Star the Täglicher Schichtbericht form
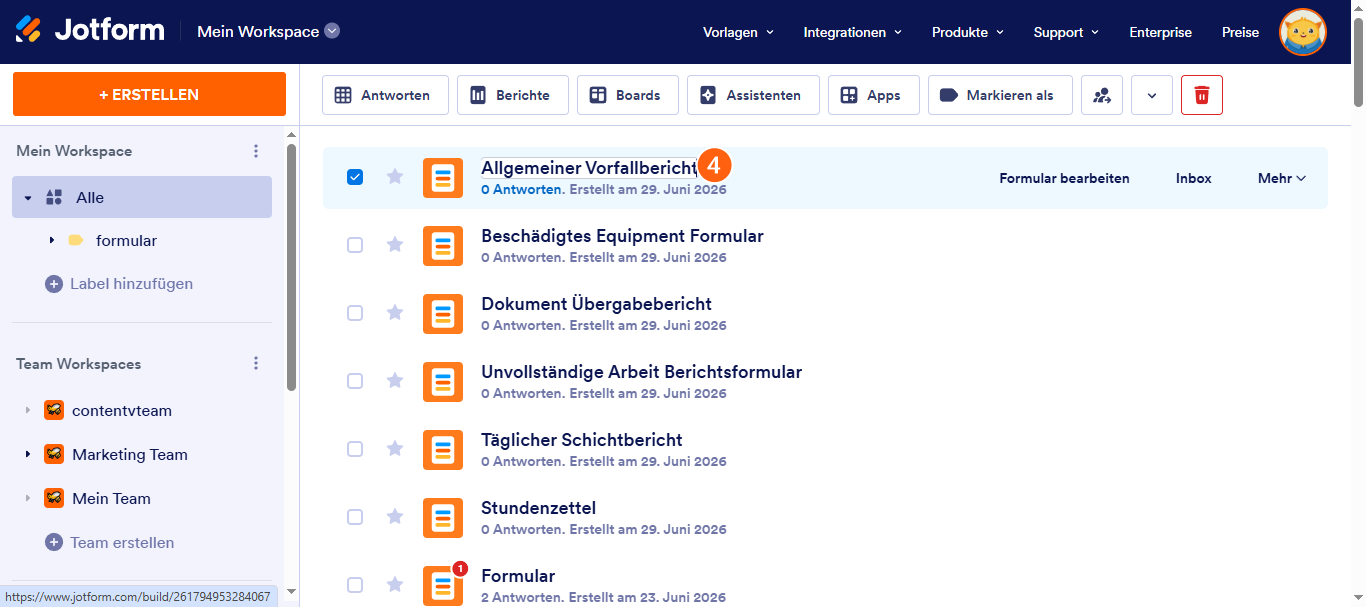This screenshot has height=607, width=1366. 395,449
